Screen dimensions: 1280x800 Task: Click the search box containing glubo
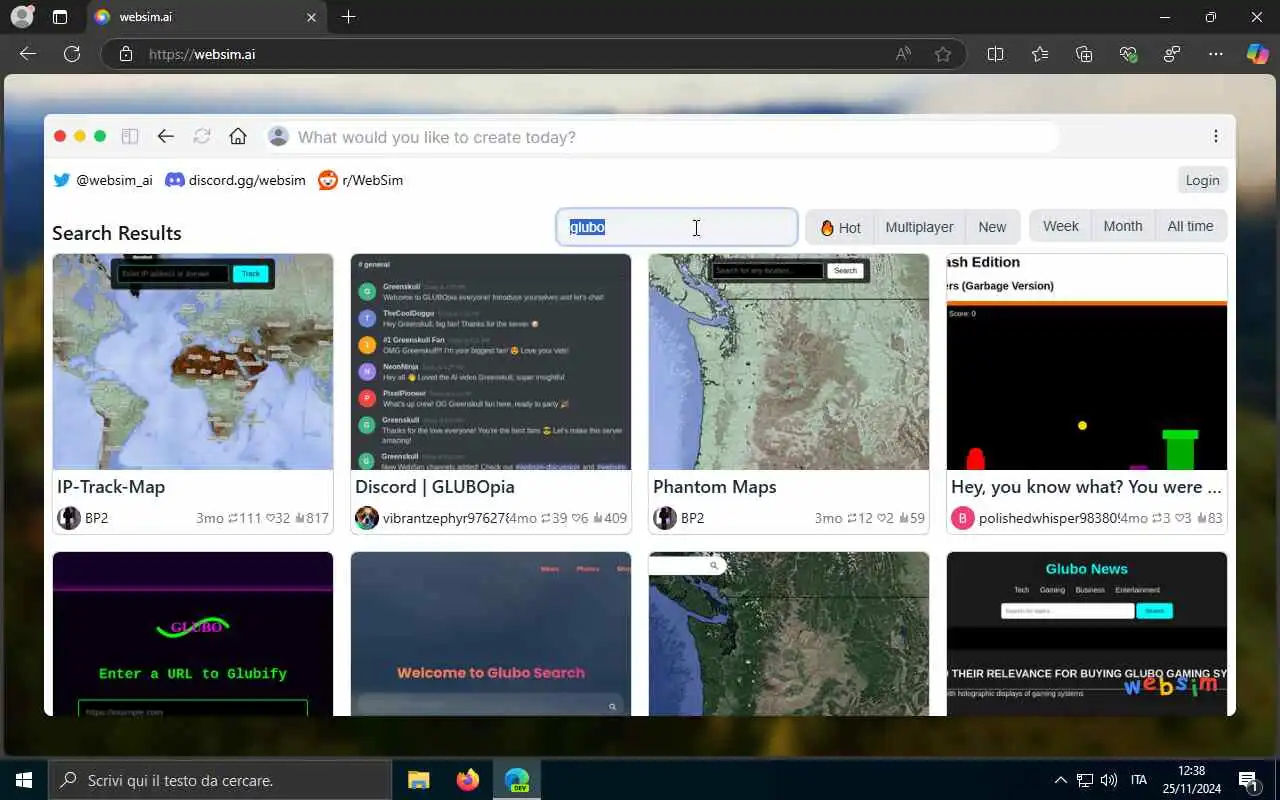(677, 227)
